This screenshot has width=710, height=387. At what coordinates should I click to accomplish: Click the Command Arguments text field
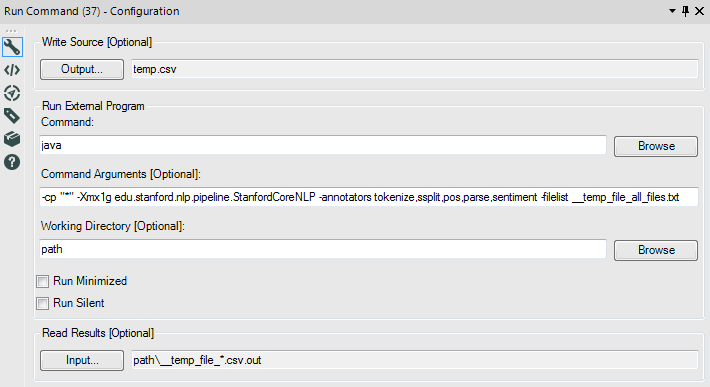pos(369,197)
